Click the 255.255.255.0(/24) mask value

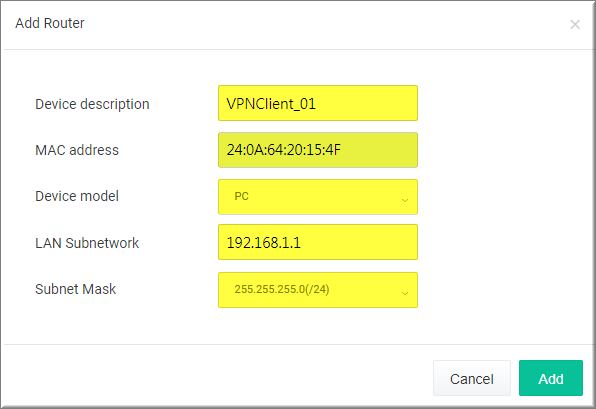282,289
